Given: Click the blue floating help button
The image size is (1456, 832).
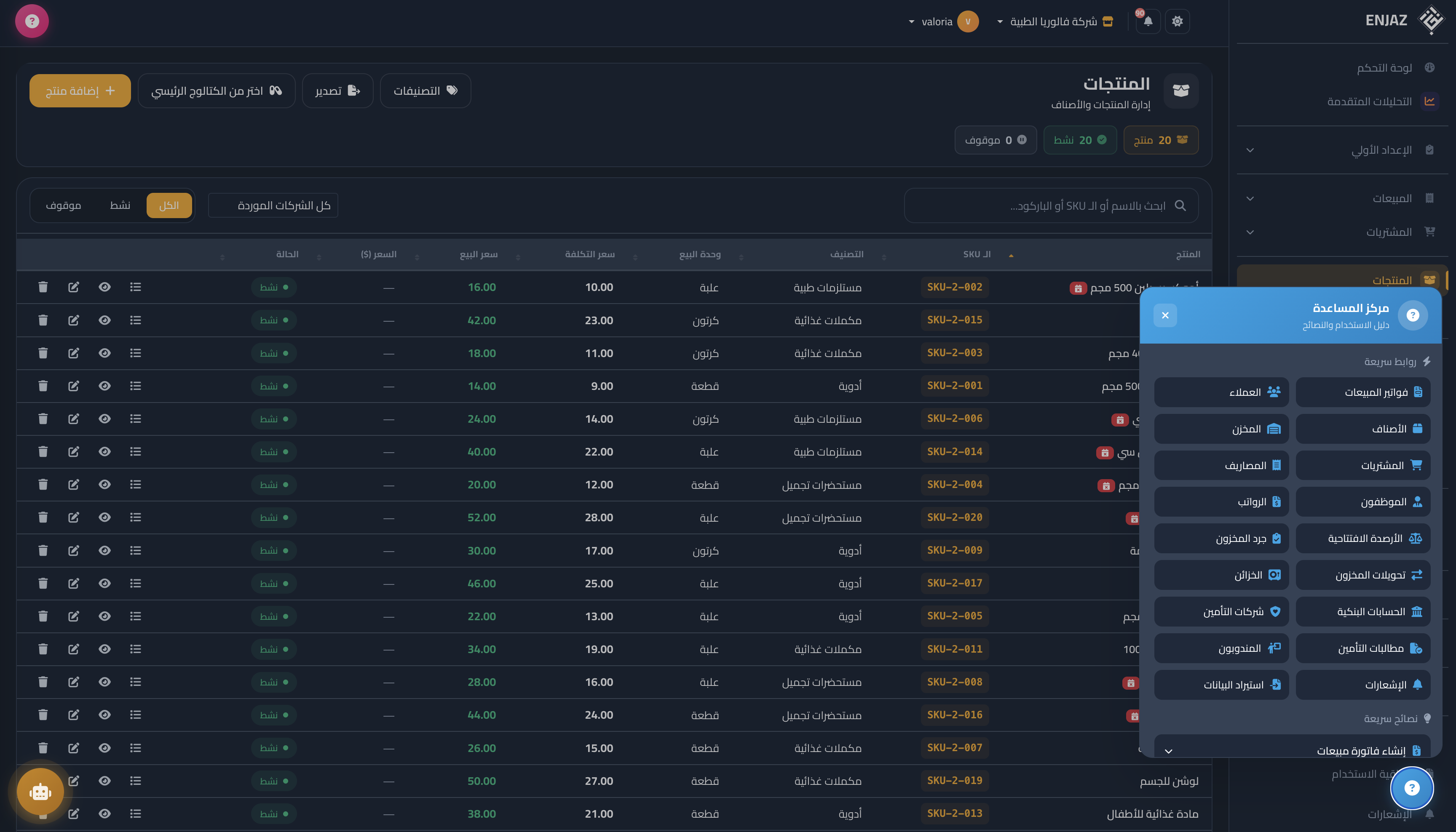Looking at the screenshot, I should [1412, 788].
